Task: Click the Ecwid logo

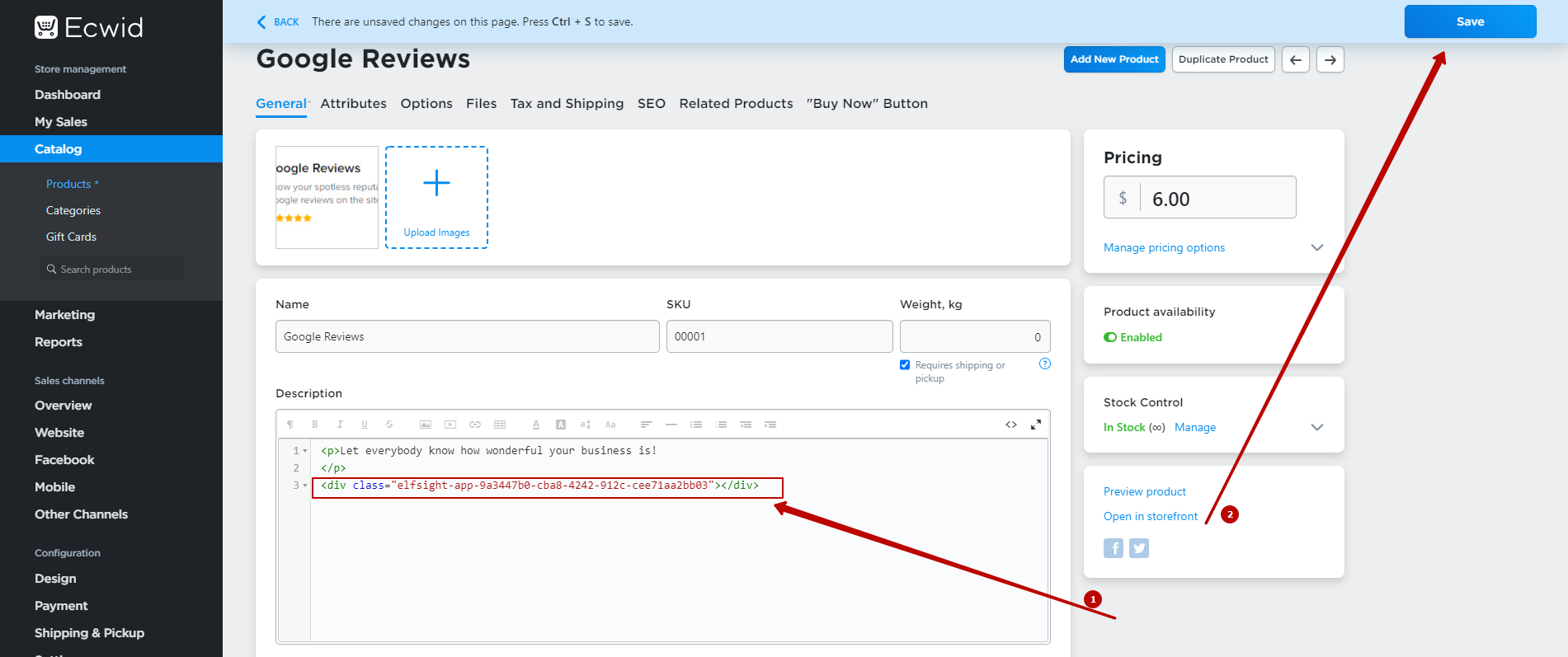Action: [x=89, y=27]
